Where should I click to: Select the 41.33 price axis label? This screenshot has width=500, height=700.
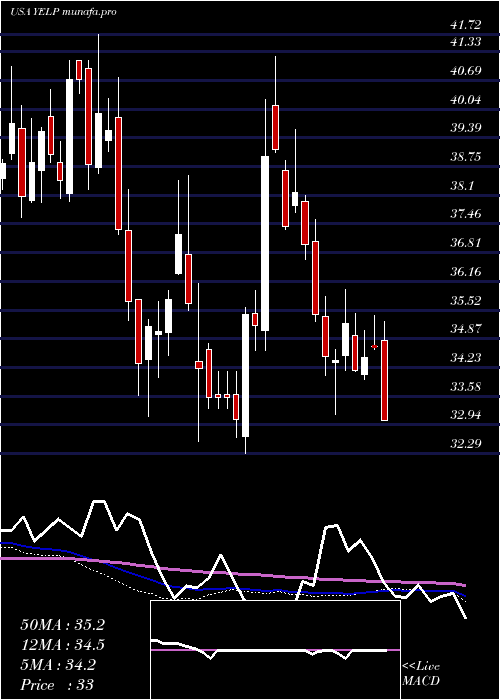point(466,42)
